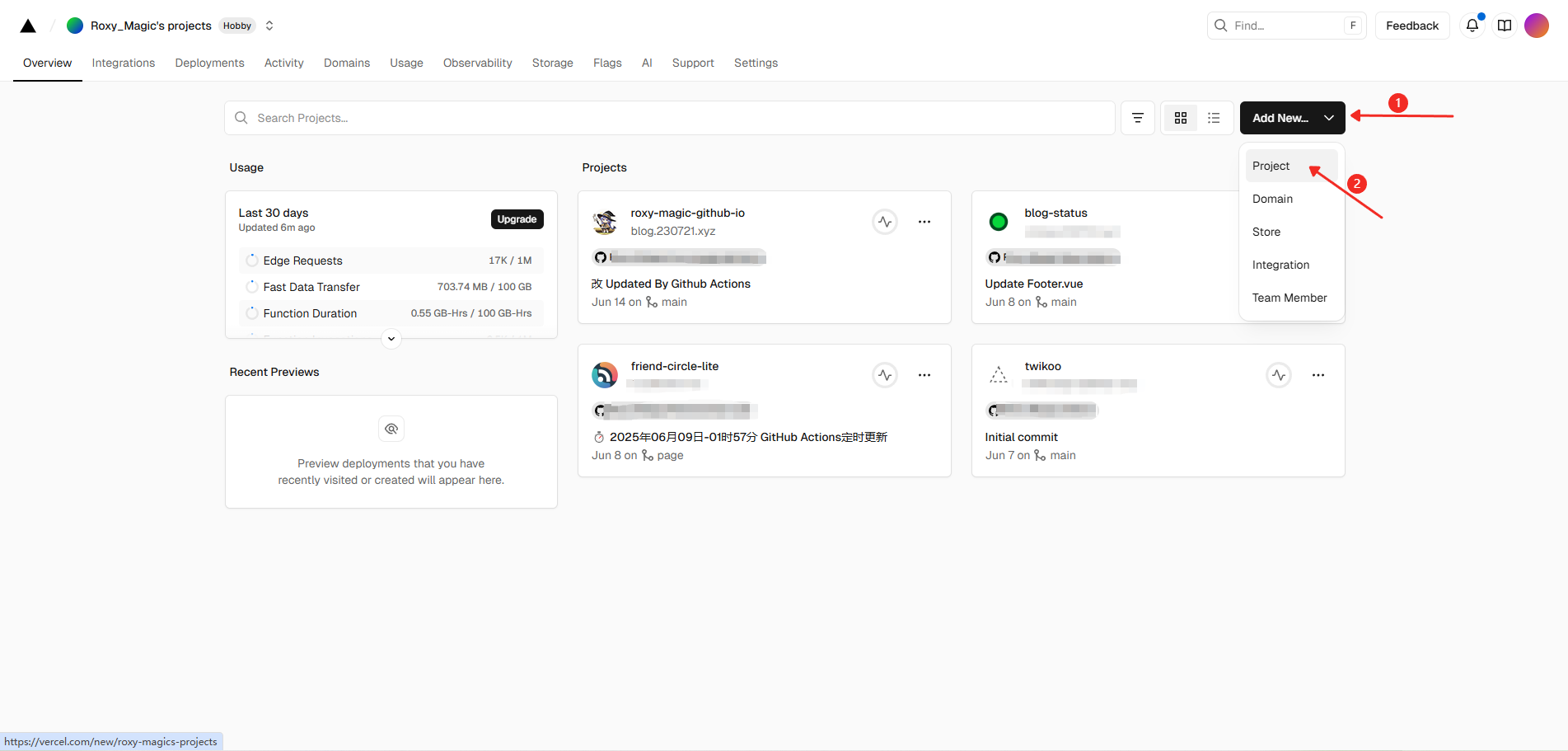Open three-dot menu on friend-circle-lite card

[x=924, y=375]
